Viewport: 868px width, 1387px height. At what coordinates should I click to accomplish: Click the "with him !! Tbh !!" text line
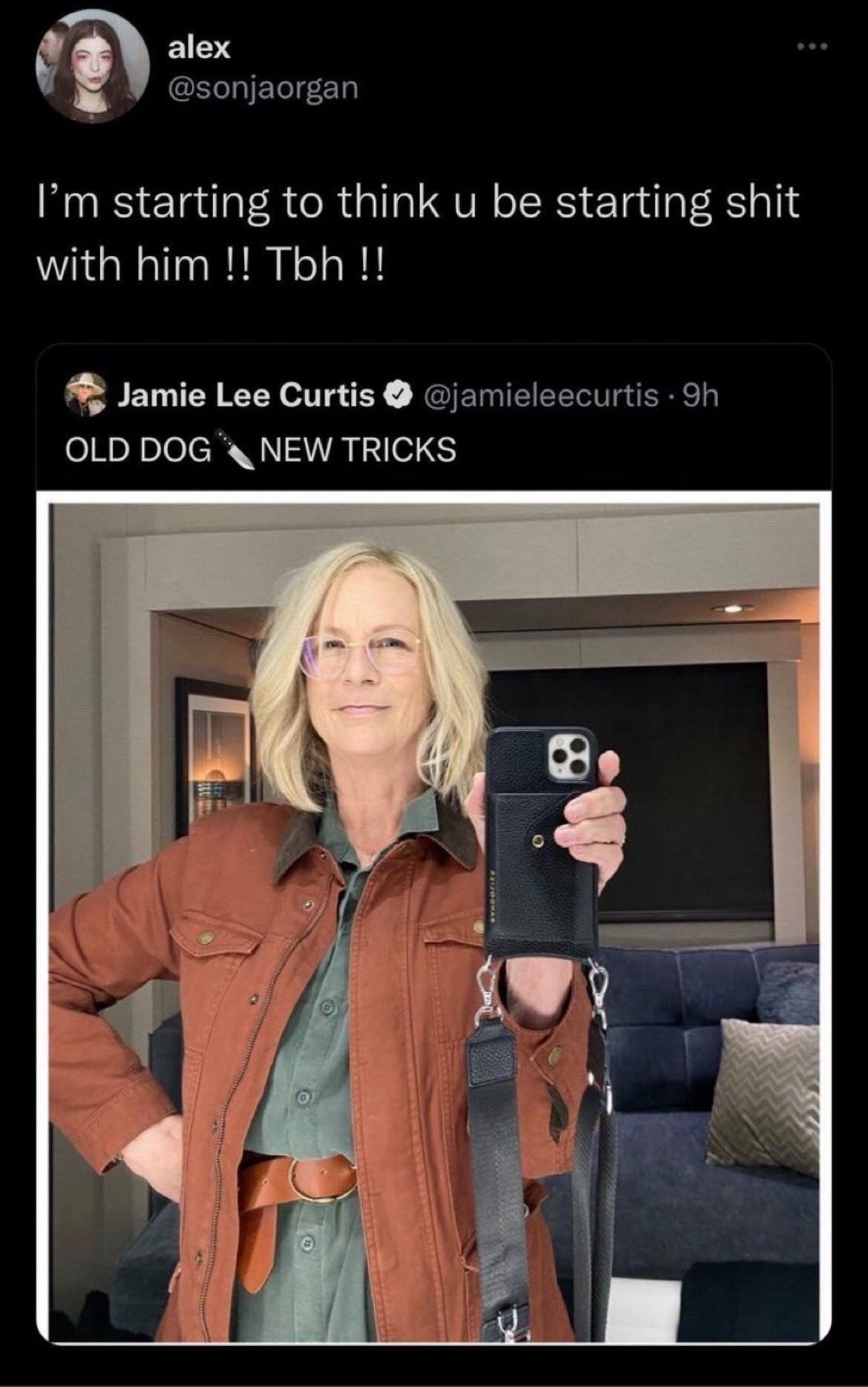(x=211, y=265)
